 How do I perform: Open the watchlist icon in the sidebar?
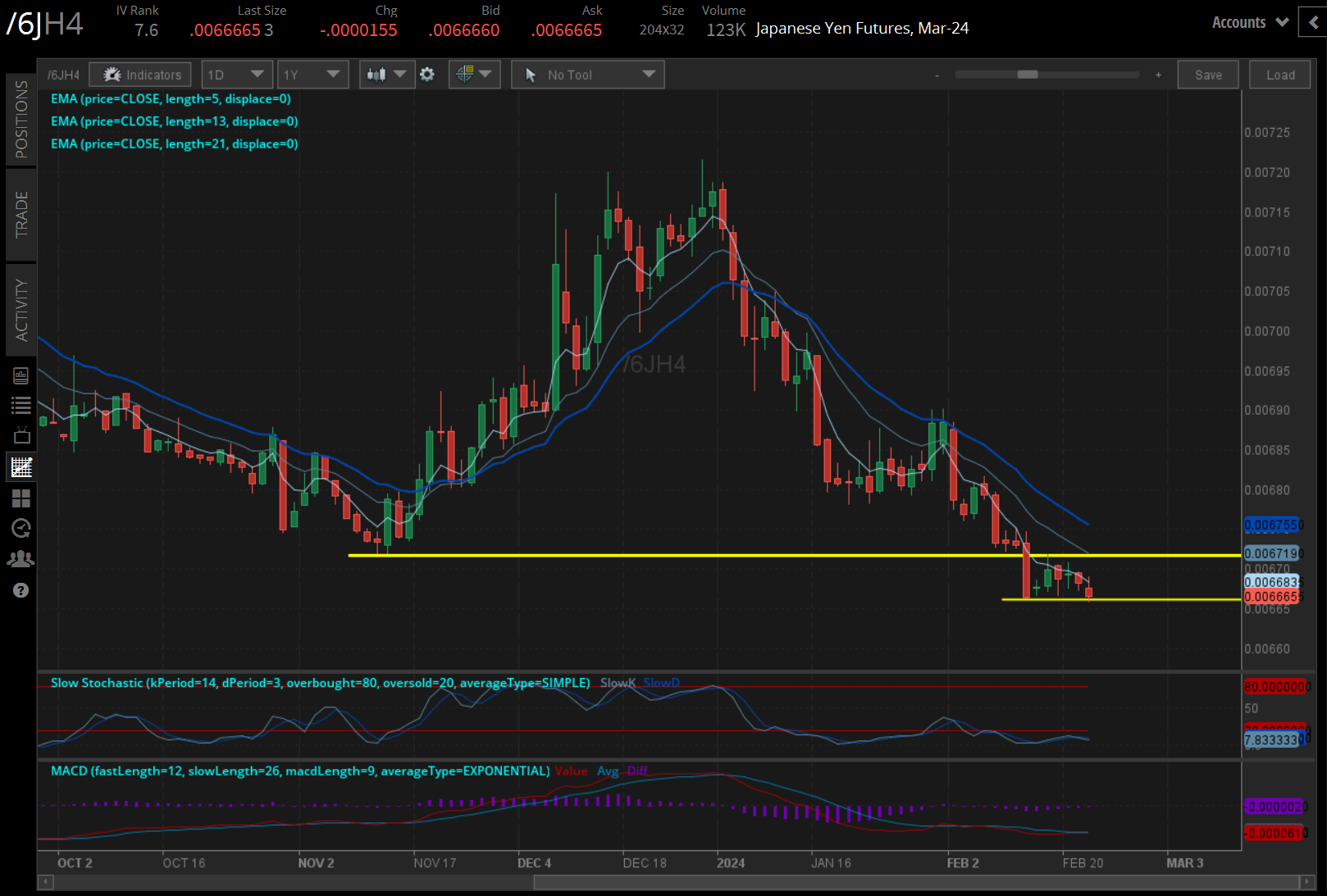pyautogui.click(x=21, y=404)
